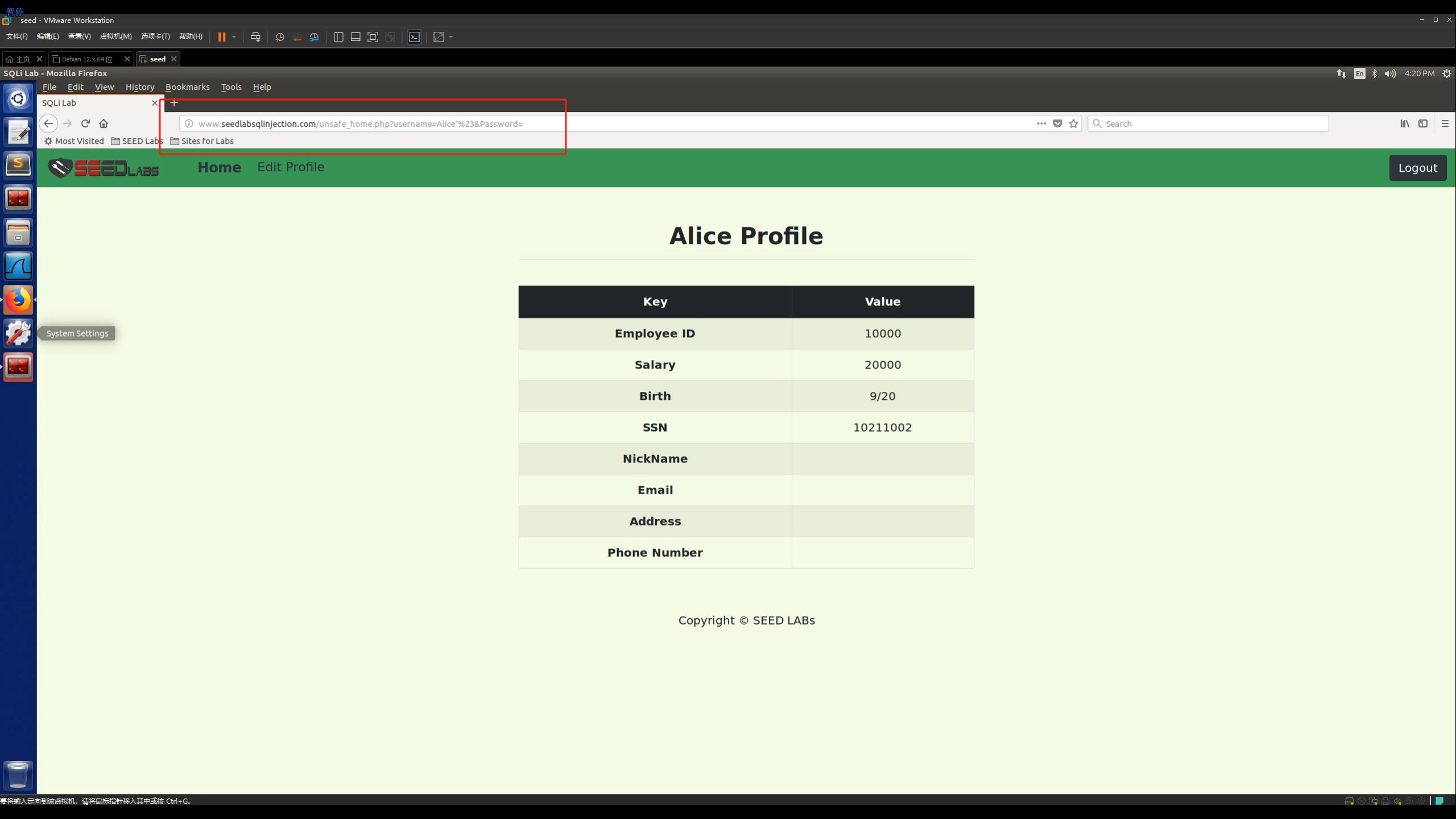The width and height of the screenshot is (1456, 819).
Task: Toggle VMware console view button
Action: pos(415,37)
